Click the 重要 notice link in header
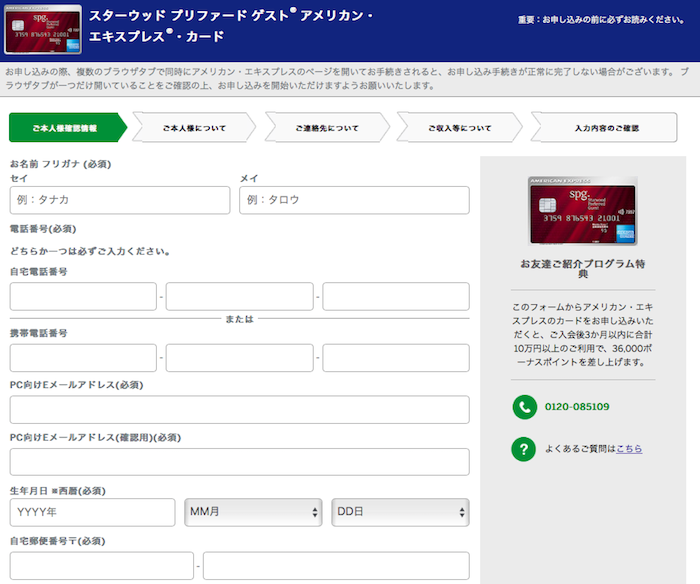The height and width of the screenshot is (584, 700). coord(601,20)
